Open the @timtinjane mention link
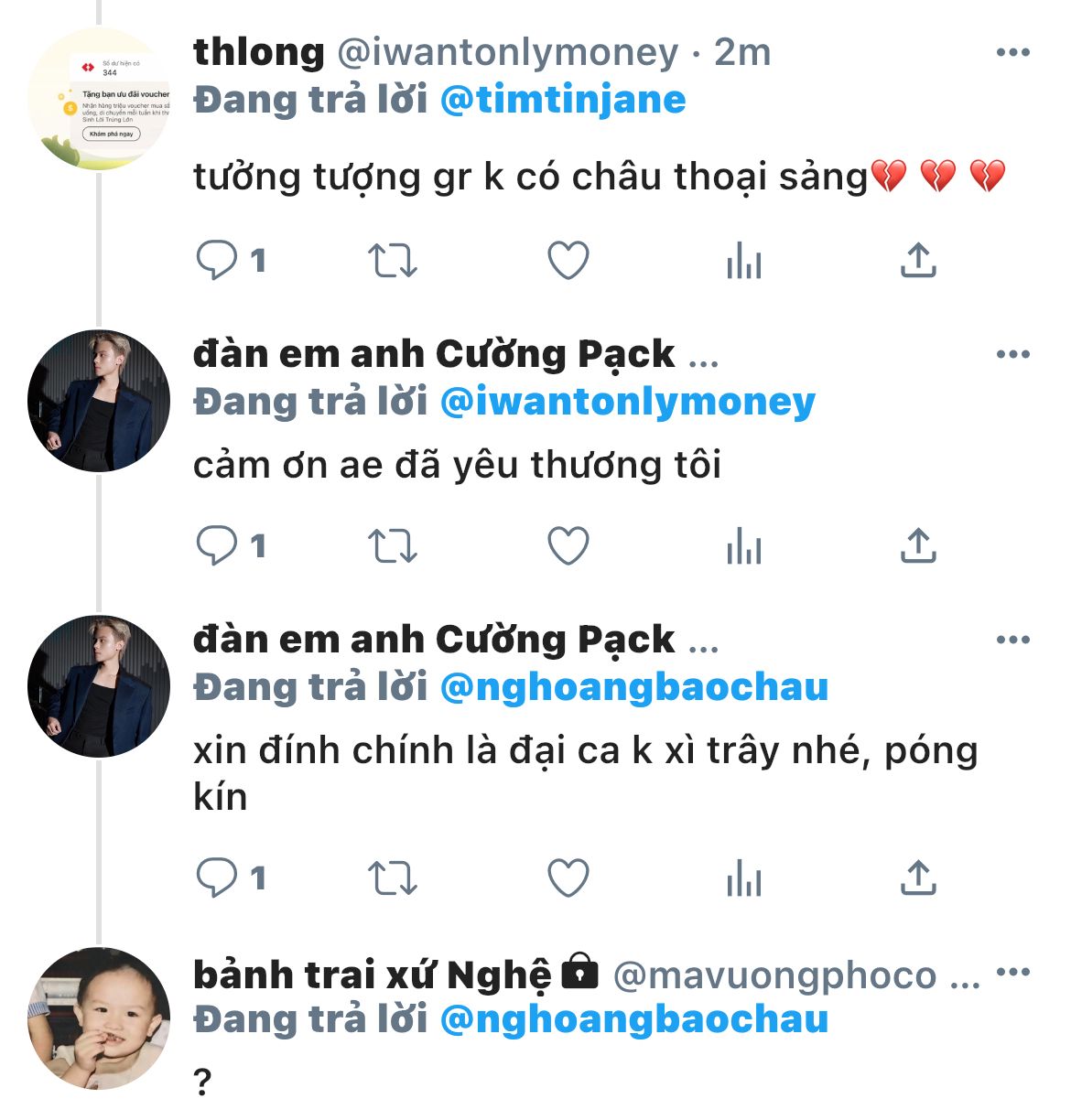This screenshot has width=1071, height=1120. pyautogui.click(x=563, y=100)
